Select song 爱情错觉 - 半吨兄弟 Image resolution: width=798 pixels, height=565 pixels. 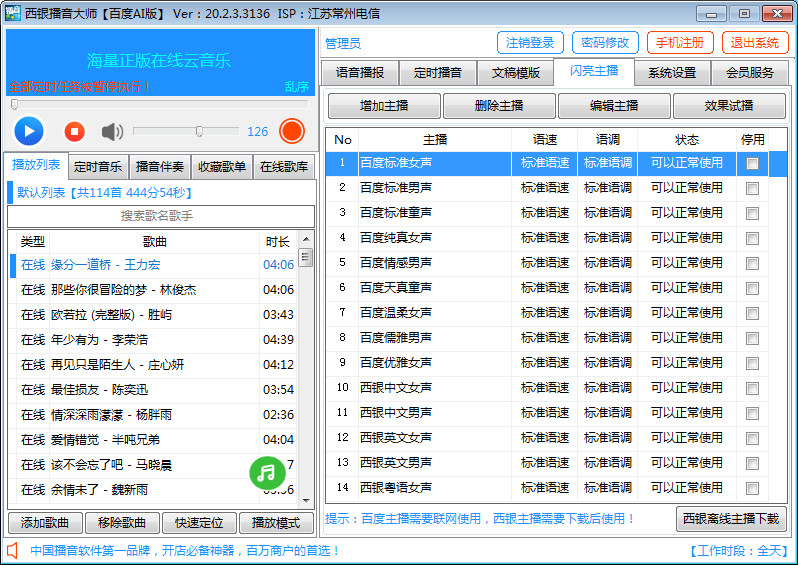pyautogui.click(x=152, y=440)
